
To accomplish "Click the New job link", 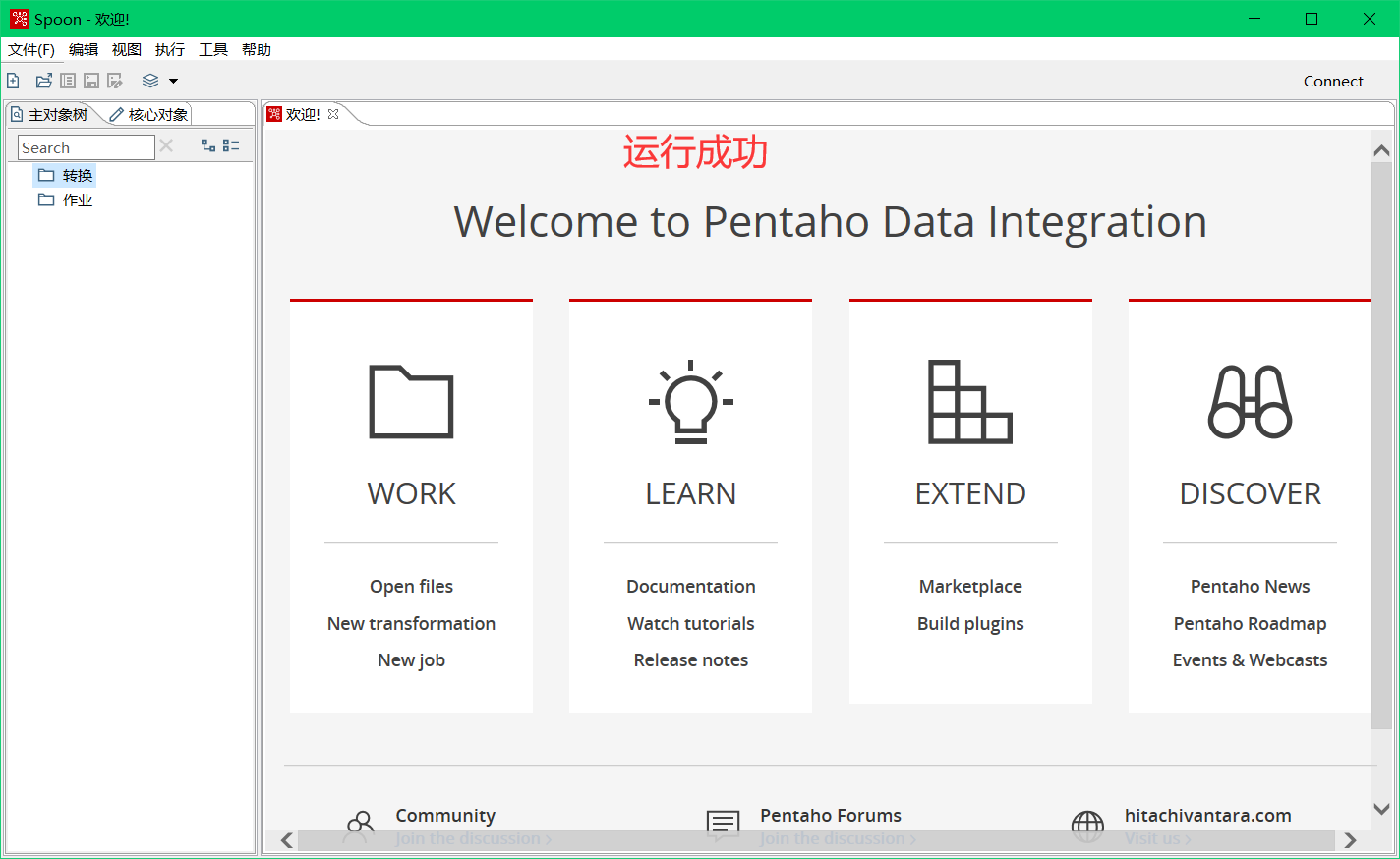I will [411, 660].
